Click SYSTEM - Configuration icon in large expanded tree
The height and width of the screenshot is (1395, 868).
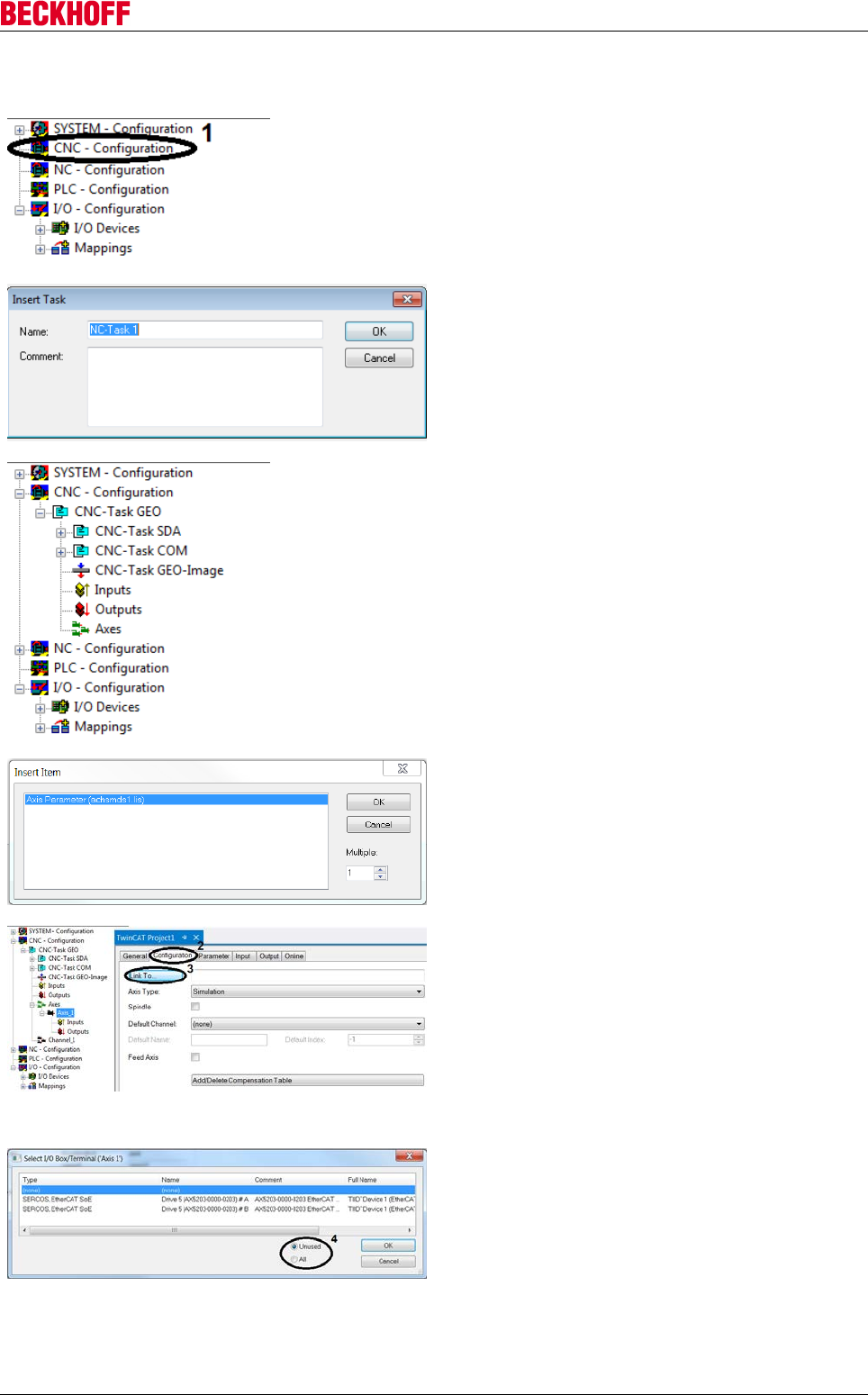[40, 473]
